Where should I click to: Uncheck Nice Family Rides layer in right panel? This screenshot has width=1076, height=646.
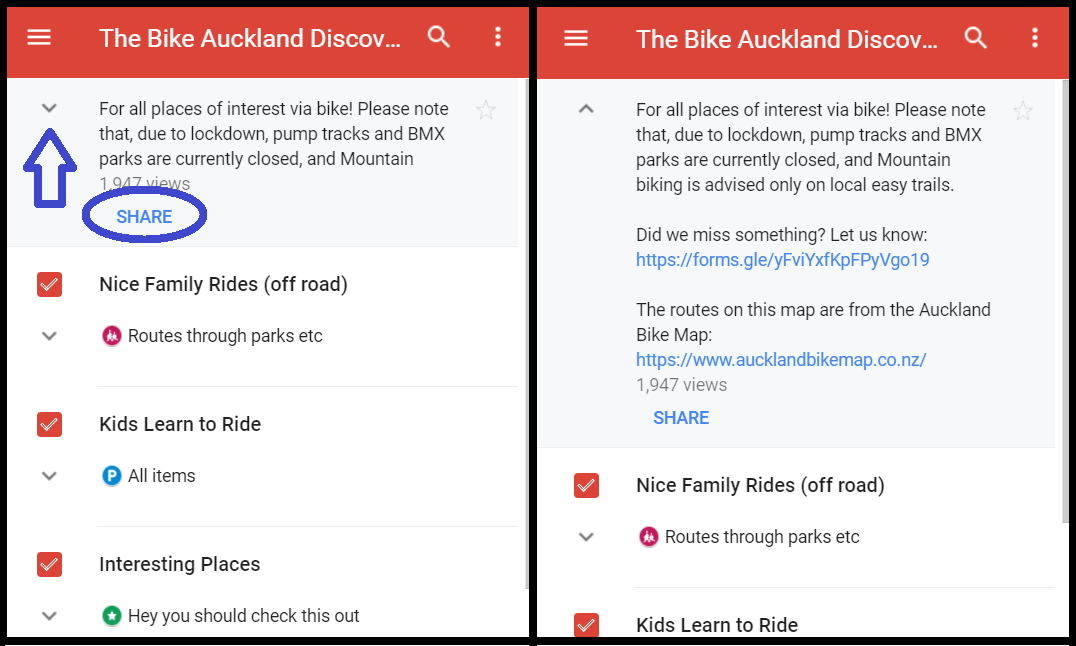point(586,486)
